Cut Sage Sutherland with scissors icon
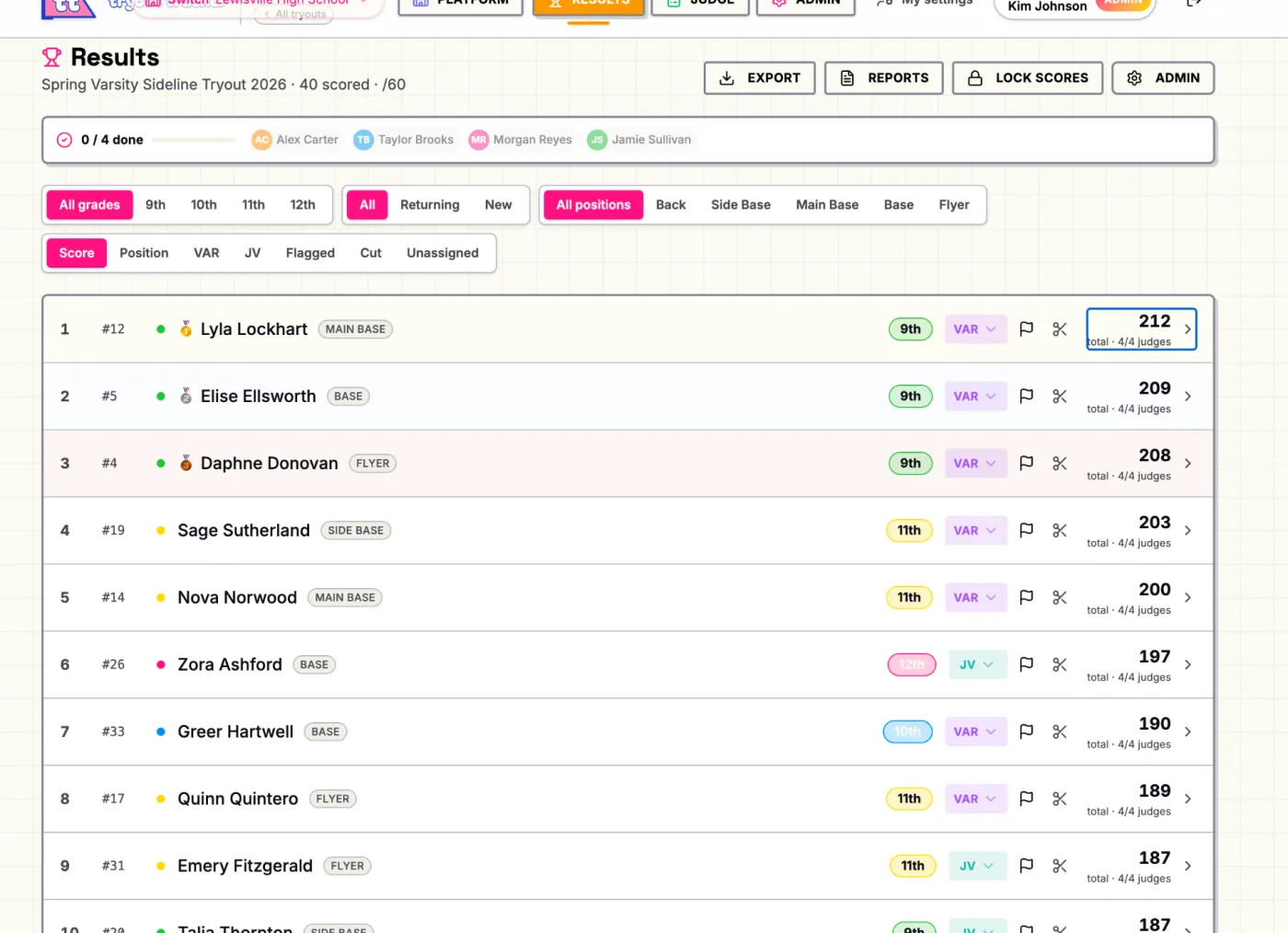 point(1060,530)
